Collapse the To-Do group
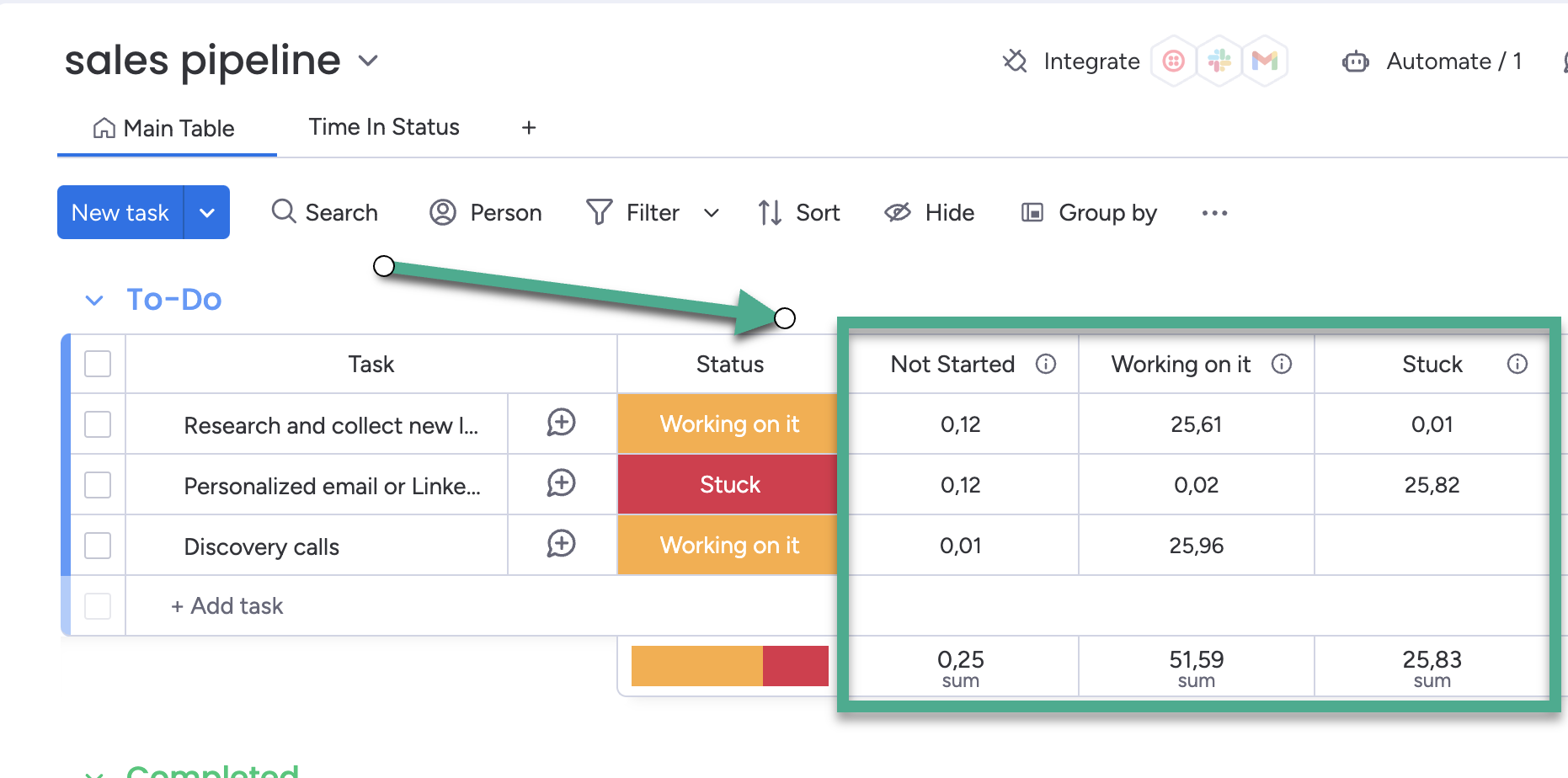The image size is (1568, 778). pyautogui.click(x=94, y=301)
